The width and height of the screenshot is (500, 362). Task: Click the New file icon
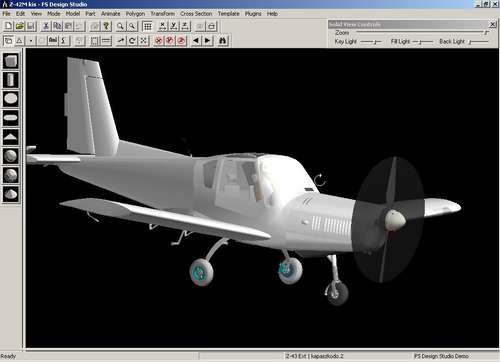(x=9, y=26)
